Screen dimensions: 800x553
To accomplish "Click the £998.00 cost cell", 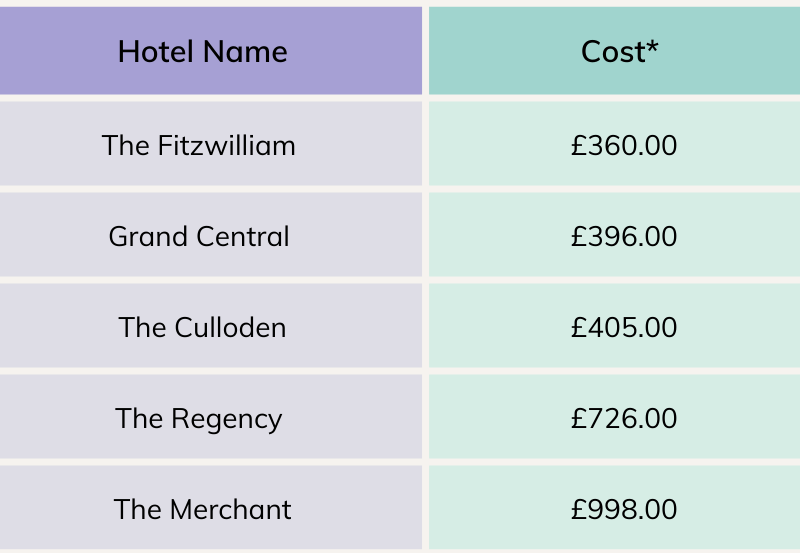I will coord(624,509).
